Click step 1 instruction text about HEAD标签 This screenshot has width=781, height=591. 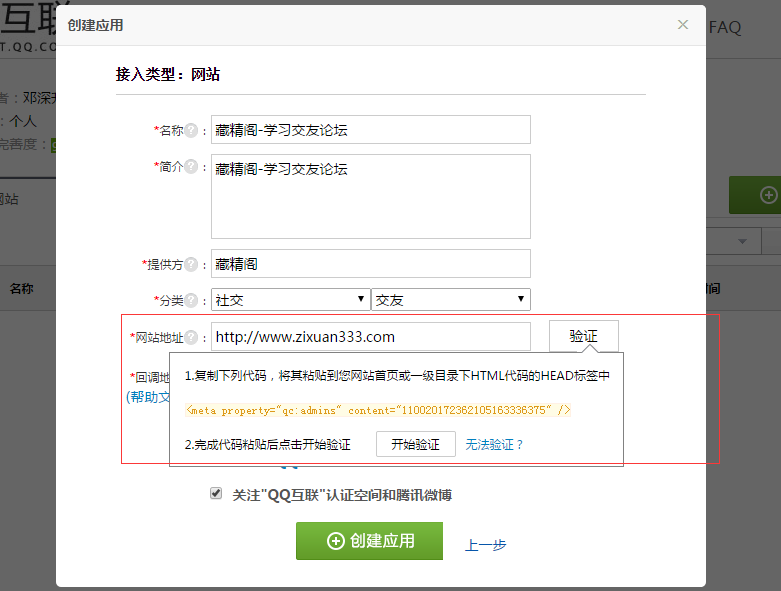(397, 376)
